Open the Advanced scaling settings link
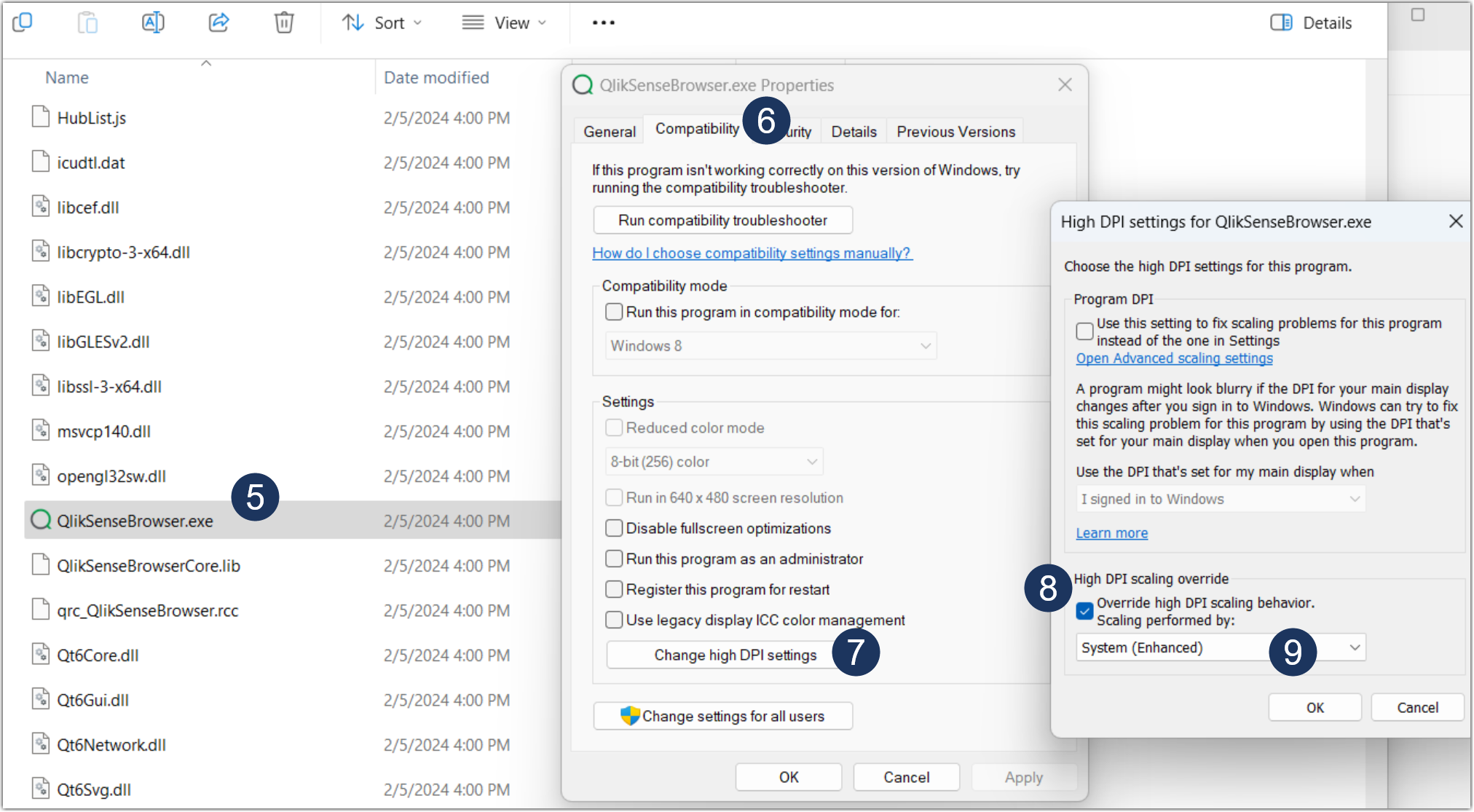The image size is (1474, 812). 1174,358
